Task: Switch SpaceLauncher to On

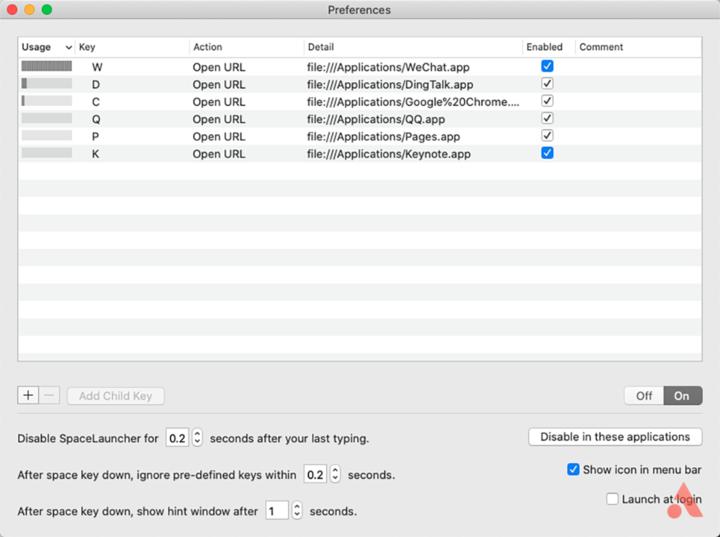Action: coord(682,396)
